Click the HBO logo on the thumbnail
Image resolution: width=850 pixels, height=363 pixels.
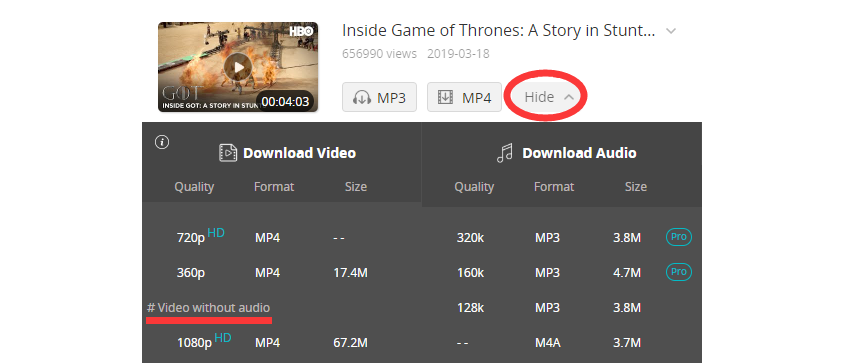click(301, 31)
